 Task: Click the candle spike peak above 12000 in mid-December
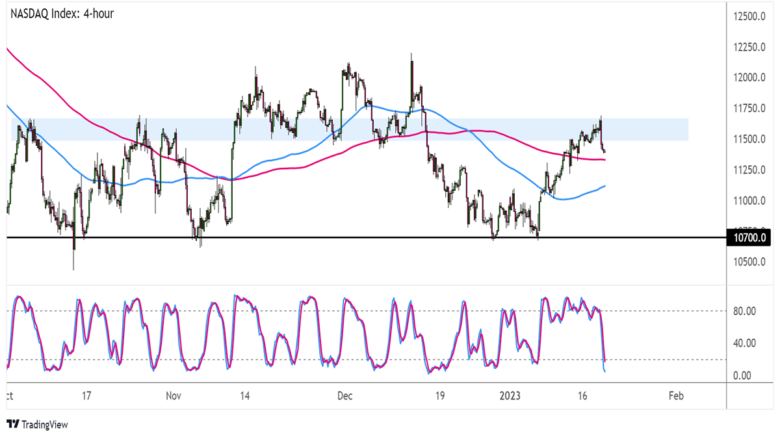(x=412, y=60)
